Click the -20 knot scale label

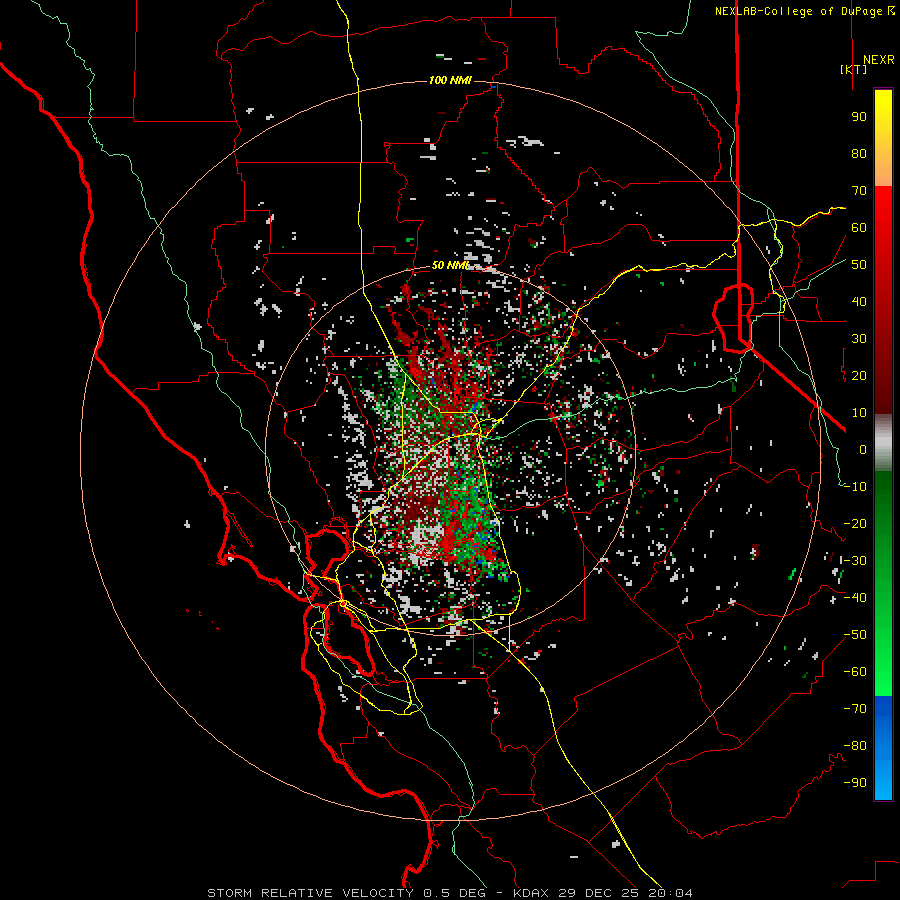855,524
